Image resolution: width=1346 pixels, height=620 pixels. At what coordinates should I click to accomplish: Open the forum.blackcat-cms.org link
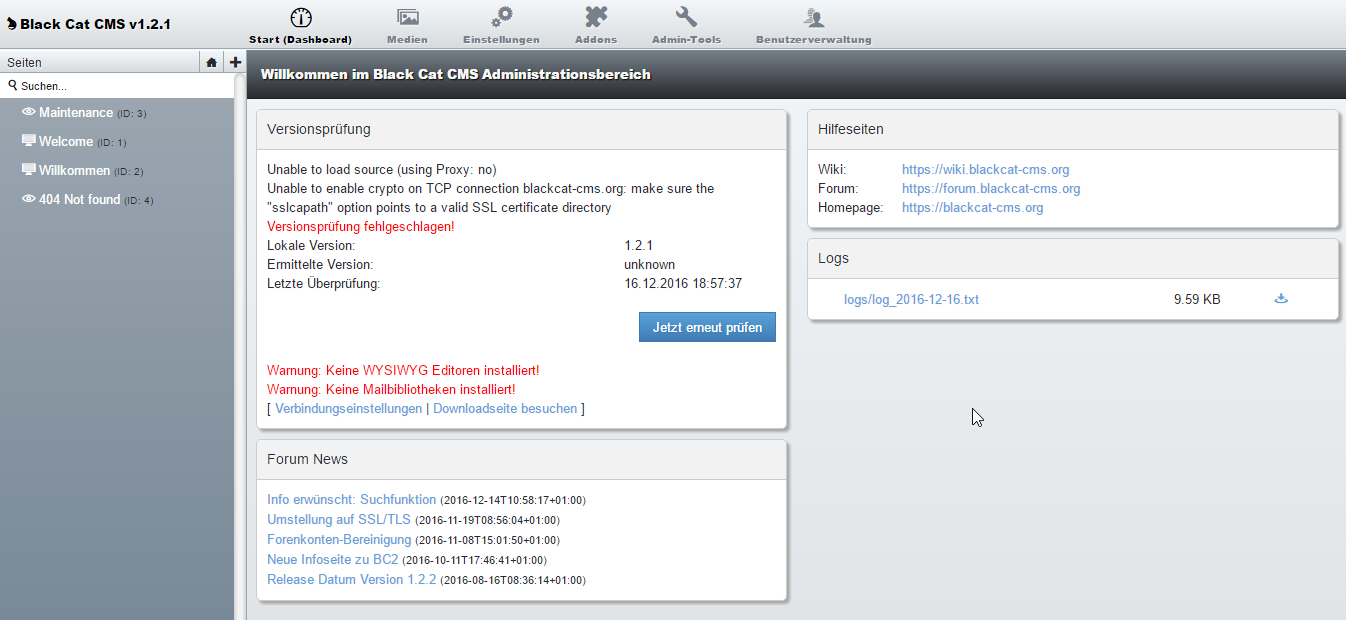(991, 188)
